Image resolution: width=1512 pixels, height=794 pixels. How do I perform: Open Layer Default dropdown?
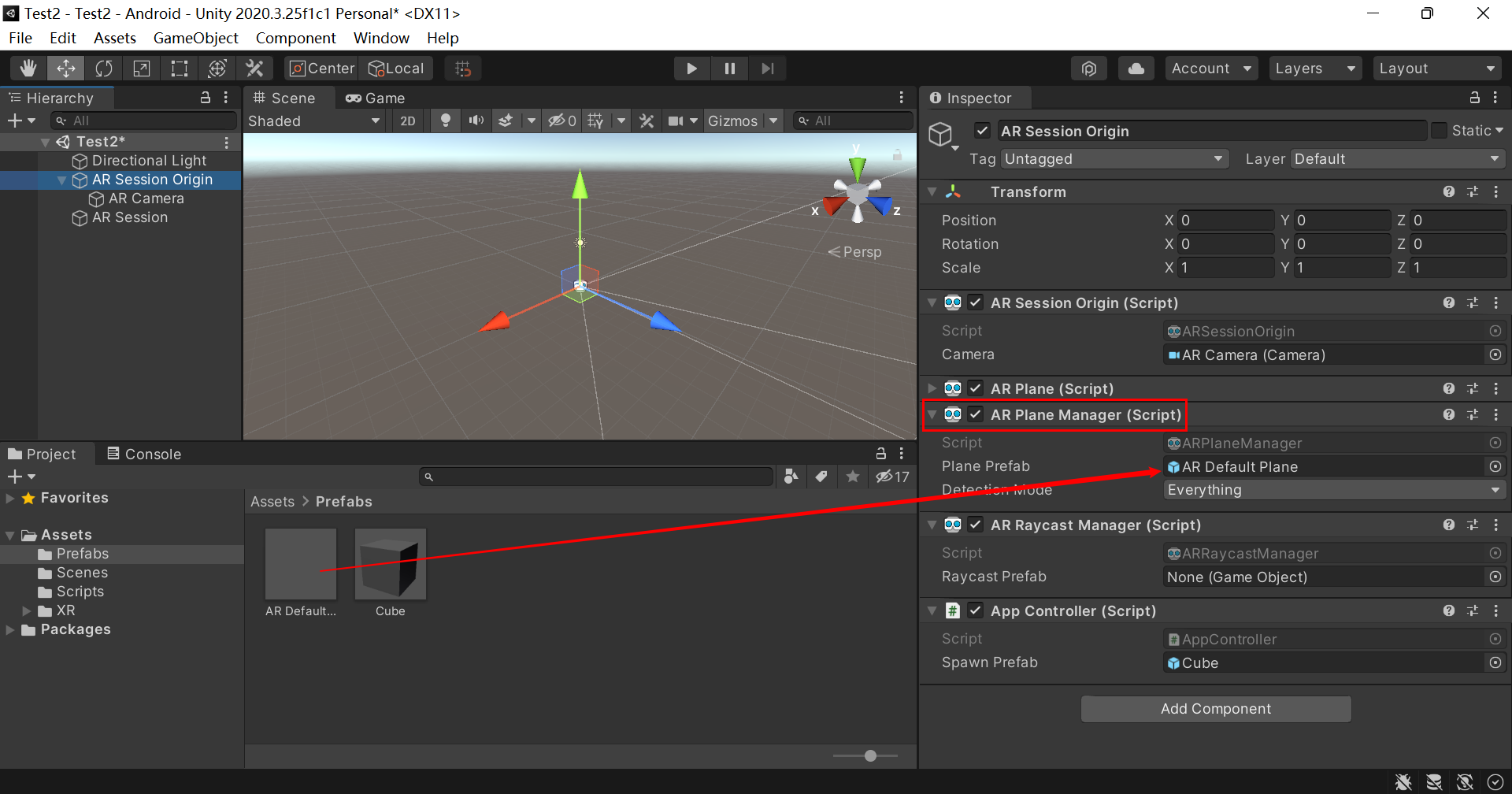[1398, 159]
